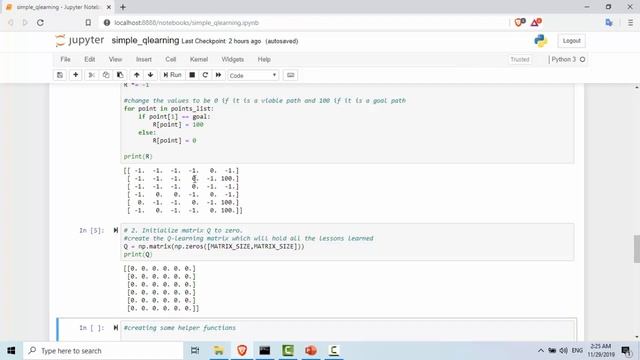
Task: Click the Last Checkpoint 2 hours ago text
Action: point(221,41)
